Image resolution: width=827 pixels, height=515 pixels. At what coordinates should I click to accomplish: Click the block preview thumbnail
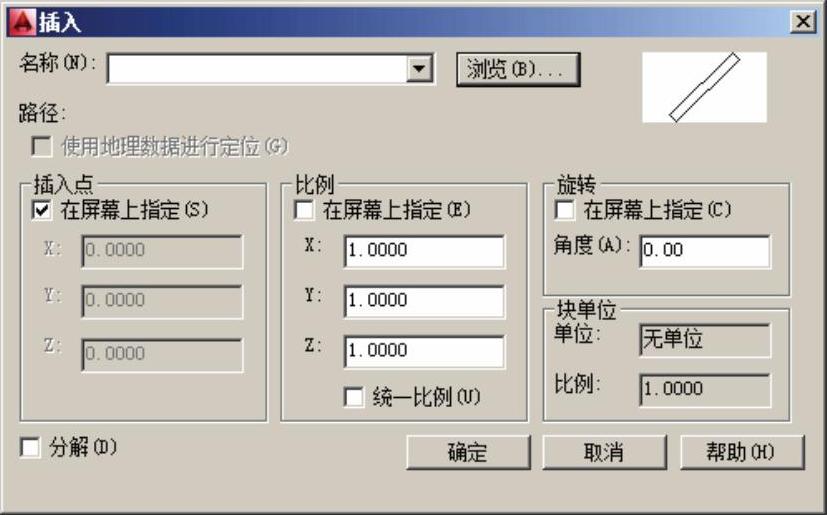pyautogui.click(x=704, y=87)
